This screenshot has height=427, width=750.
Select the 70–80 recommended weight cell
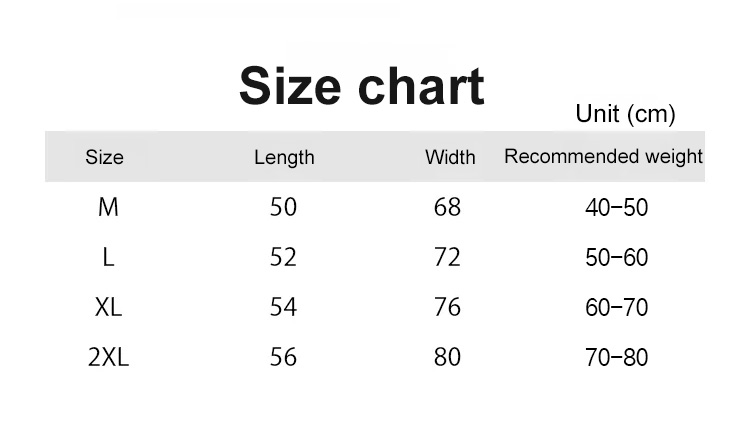(x=616, y=358)
